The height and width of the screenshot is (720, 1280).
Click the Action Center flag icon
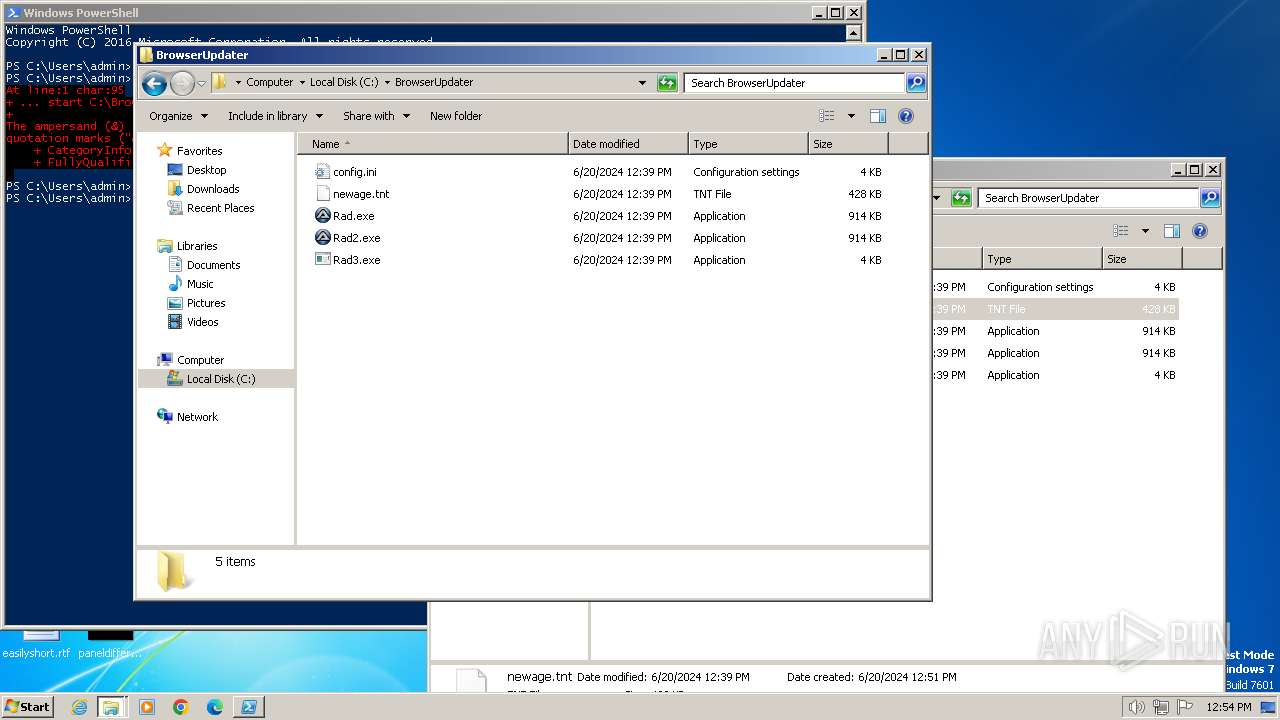click(x=1184, y=707)
